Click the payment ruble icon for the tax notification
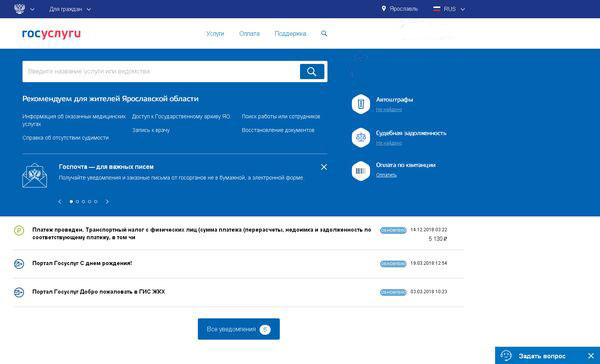The width and height of the screenshot is (600, 364). 19,230
